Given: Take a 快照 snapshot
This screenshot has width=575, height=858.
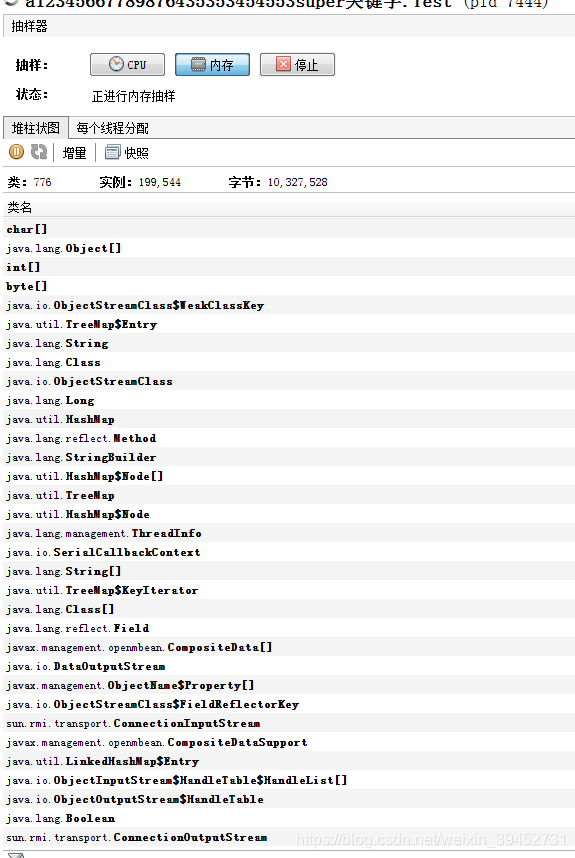Looking at the screenshot, I should [x=127, y=153].
